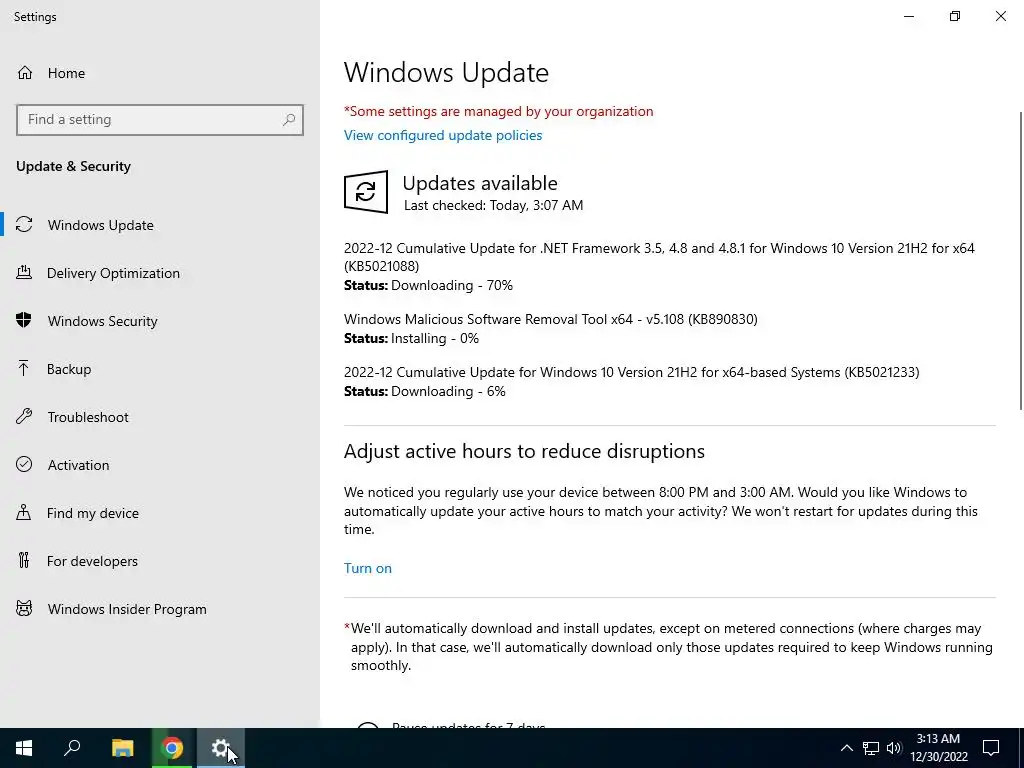
Task: Switch to Google Chrome in the taskbar
Action: pos(172,748)
